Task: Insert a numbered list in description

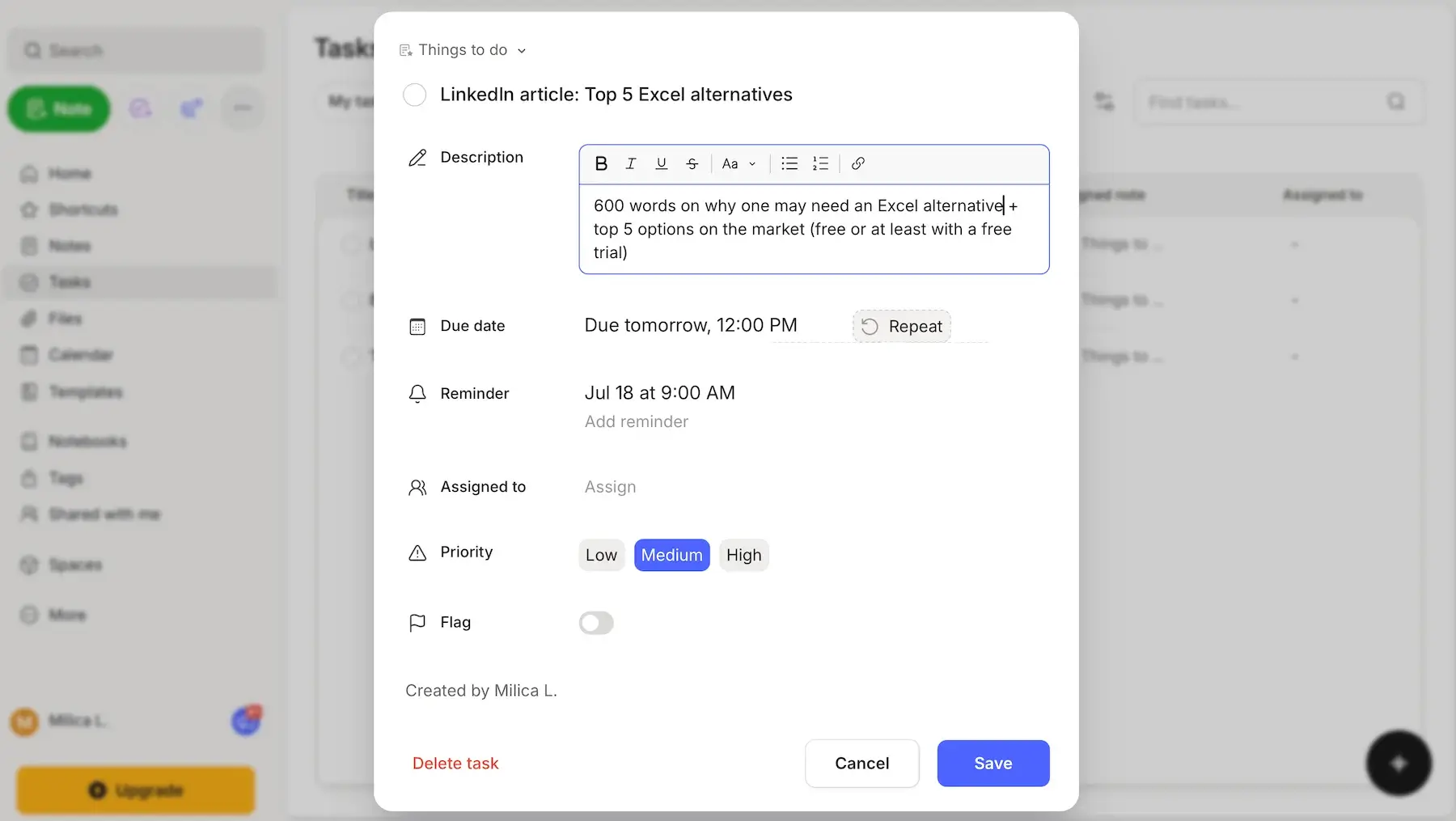Action: (x=820, y=163)
